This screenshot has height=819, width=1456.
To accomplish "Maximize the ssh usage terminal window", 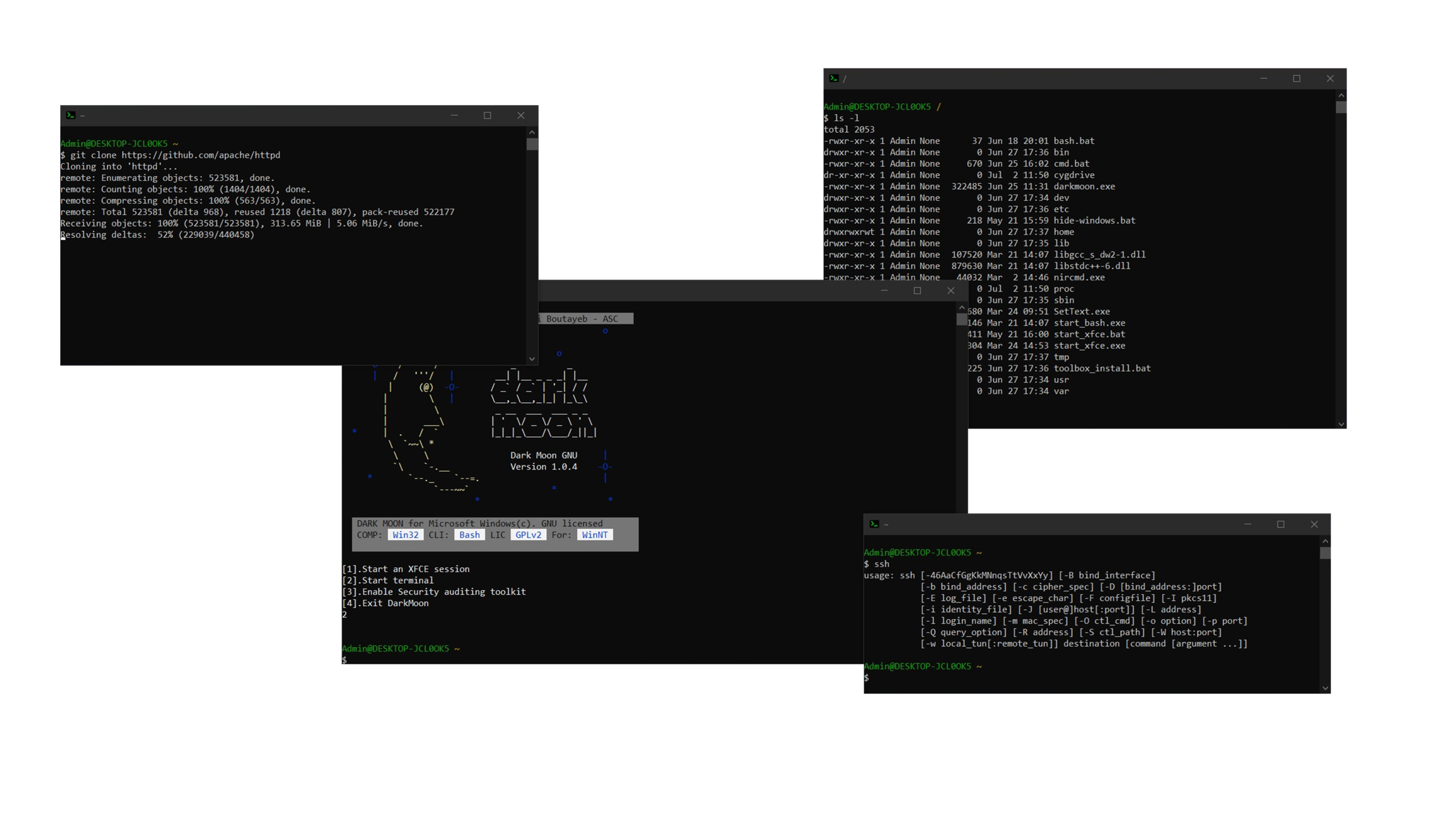I will tap(1281, 524).
